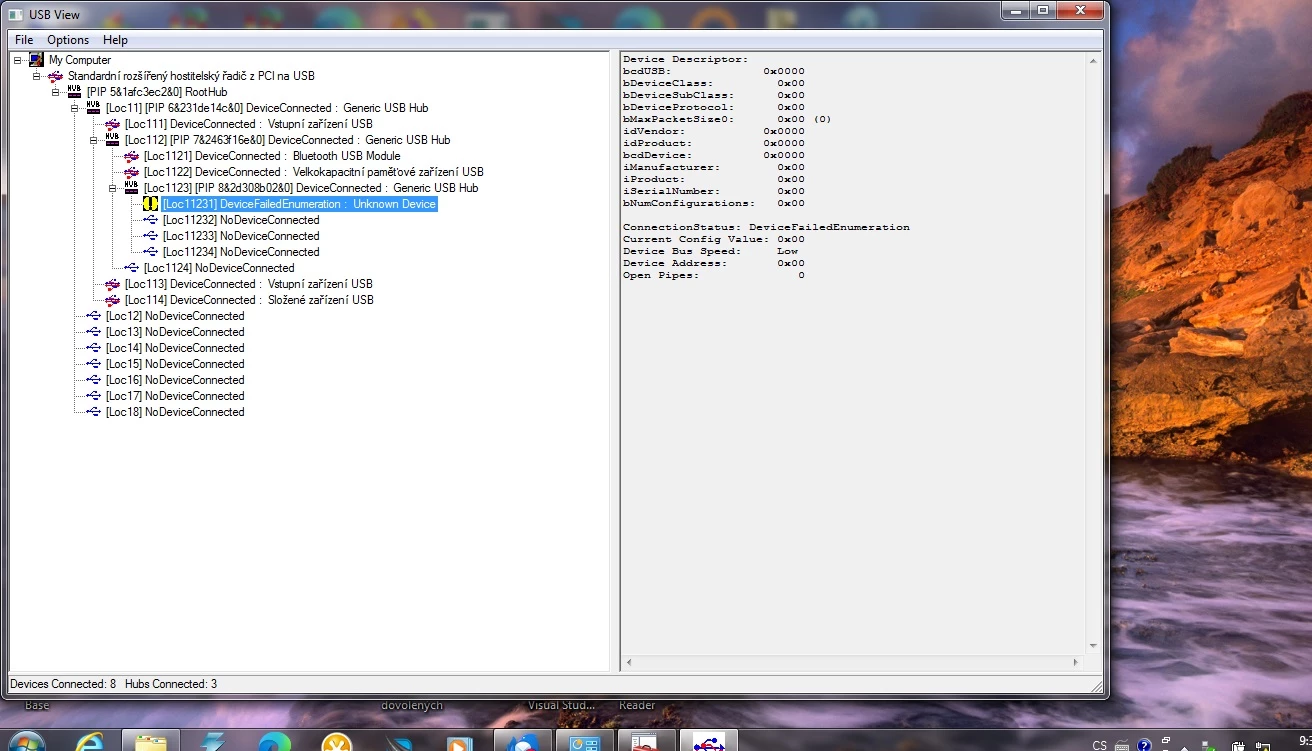Collapse the Loc11 Generic USB Hub node
The width and height of the screenshot is (1312, 751).
pyautogui.click(x=74, y=108)
